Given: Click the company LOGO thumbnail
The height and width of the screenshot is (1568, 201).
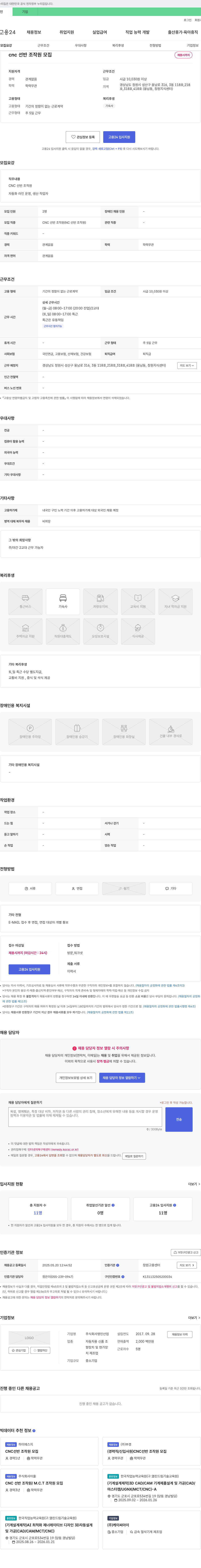Looking at the screenshot, I should tap(29, 1338).
